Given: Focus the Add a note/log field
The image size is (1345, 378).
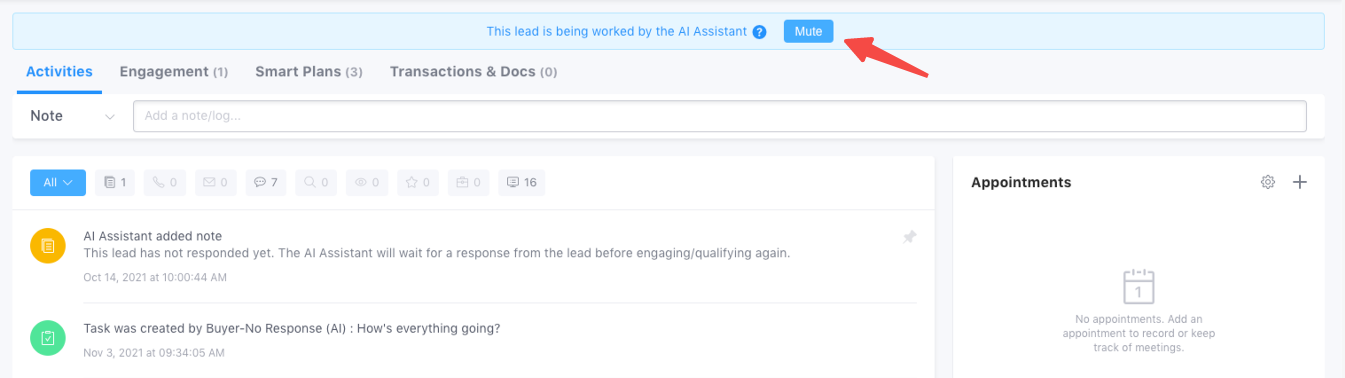Looking at the screenshot, I should point(720,116).
